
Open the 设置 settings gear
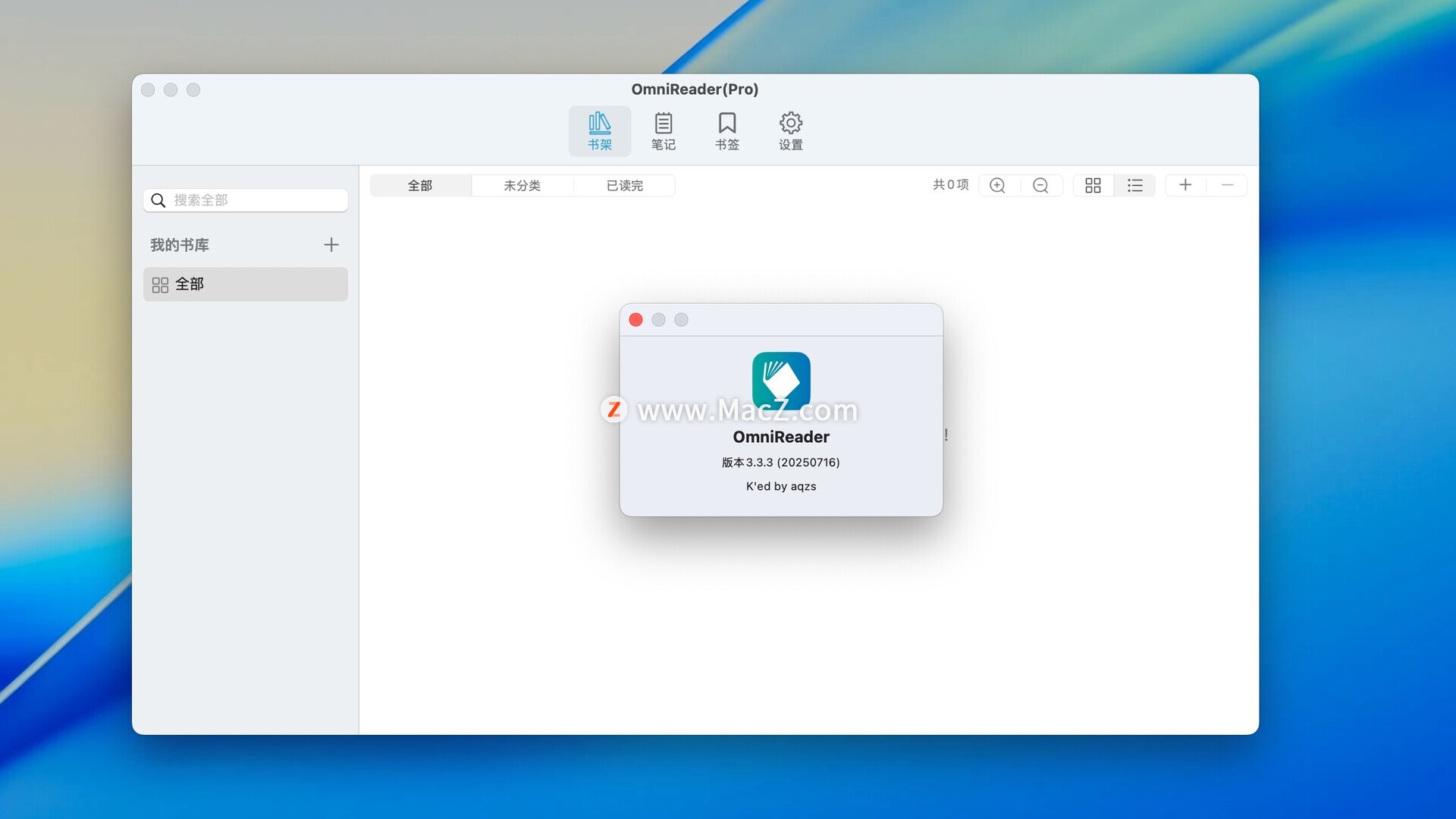click(x=790, y=131)
